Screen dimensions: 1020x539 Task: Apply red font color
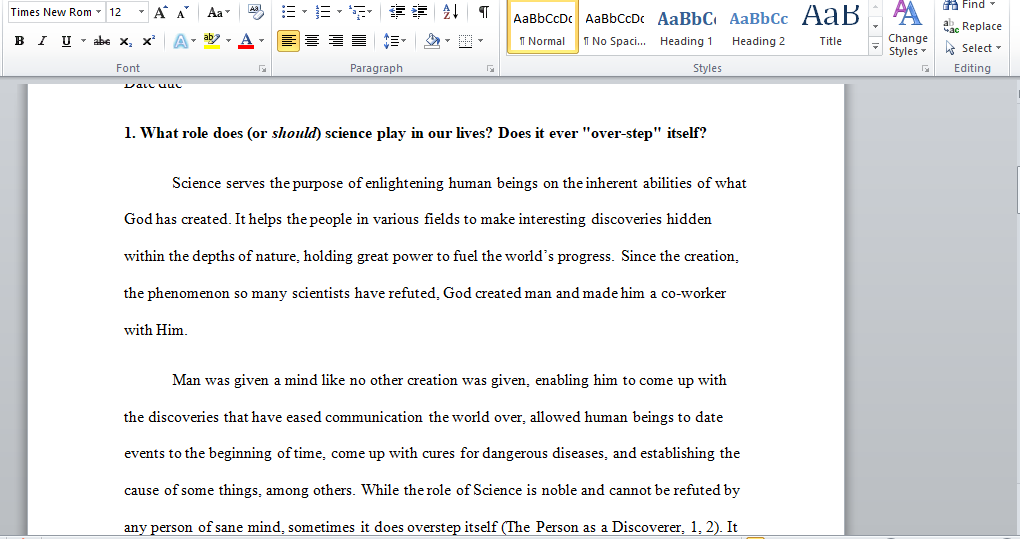click(x=246, y=41)
